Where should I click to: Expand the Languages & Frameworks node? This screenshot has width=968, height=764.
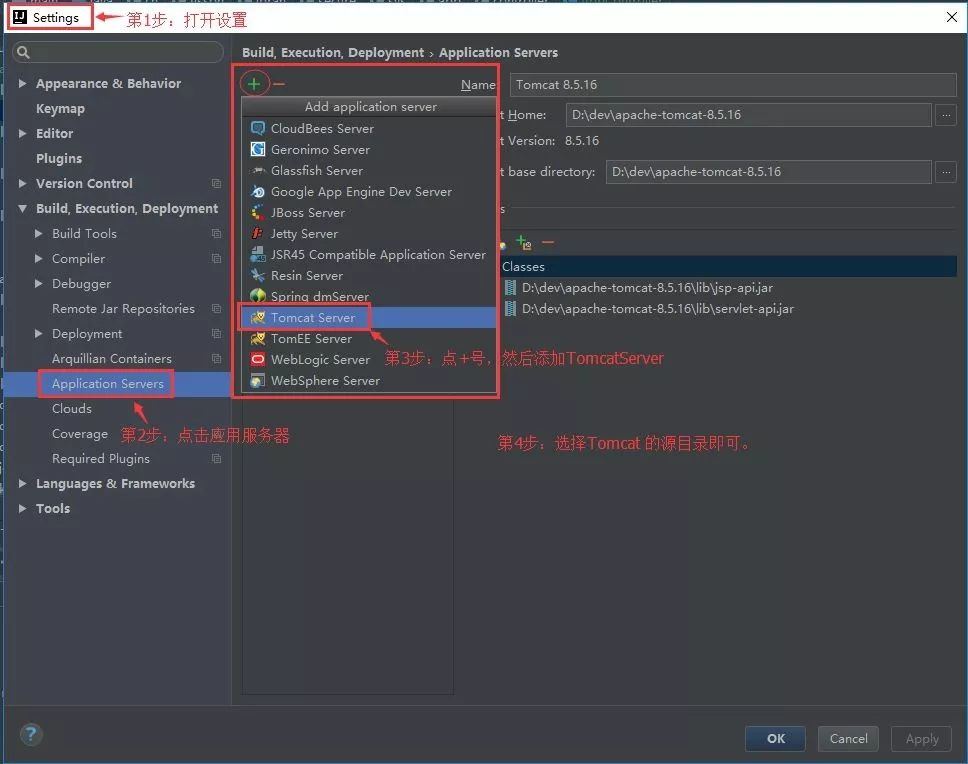21,483
